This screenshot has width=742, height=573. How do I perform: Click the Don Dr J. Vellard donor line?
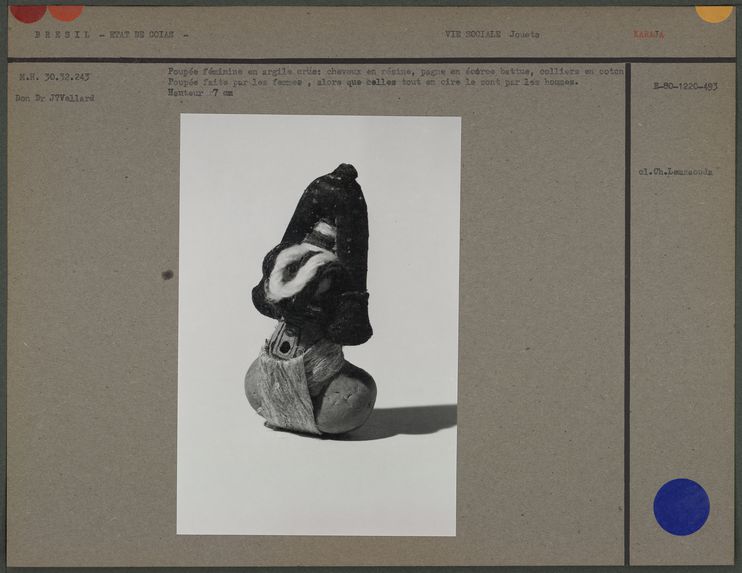coord(54,98)
